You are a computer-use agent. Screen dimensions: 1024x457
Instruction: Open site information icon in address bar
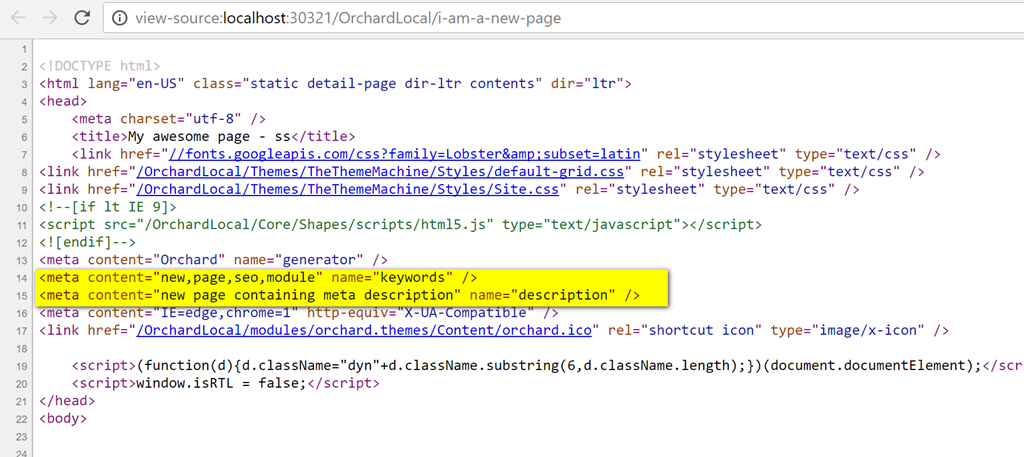[x=121, y=18]
